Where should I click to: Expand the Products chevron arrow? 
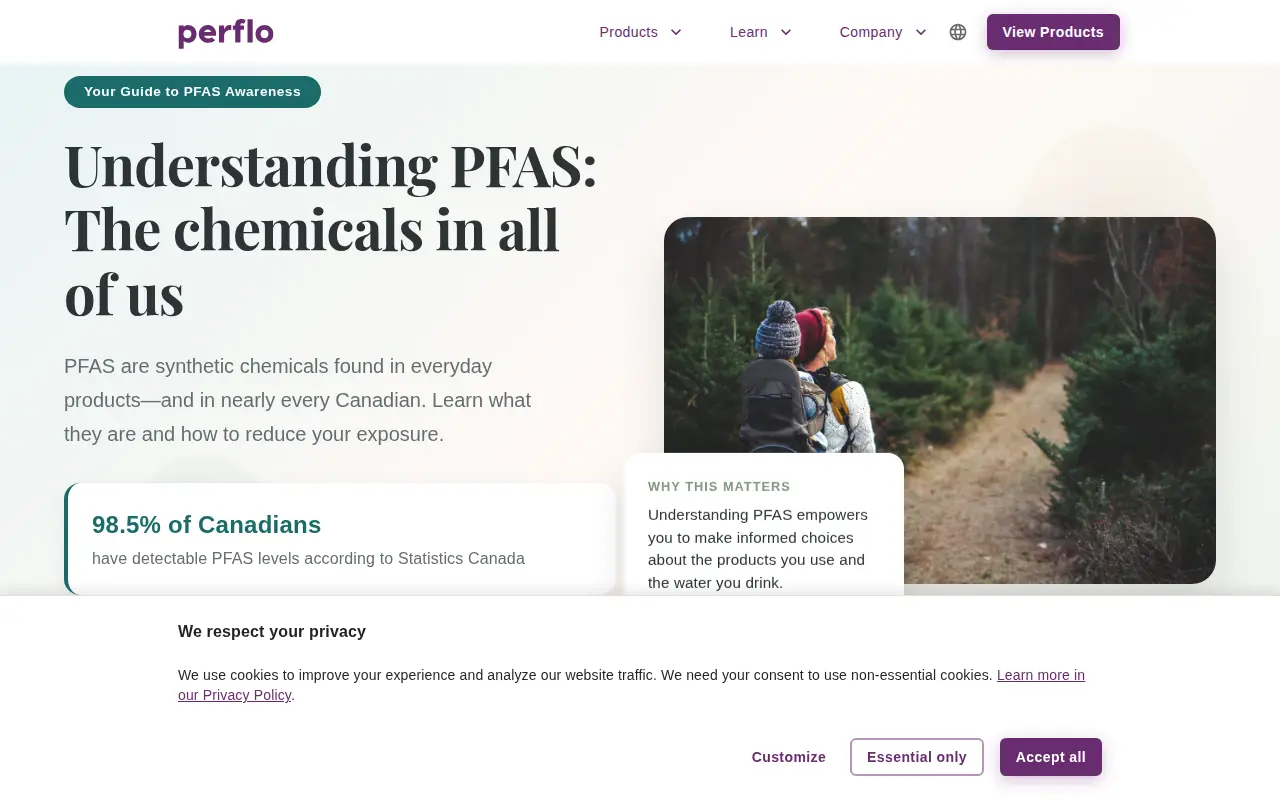pos(676,32)
